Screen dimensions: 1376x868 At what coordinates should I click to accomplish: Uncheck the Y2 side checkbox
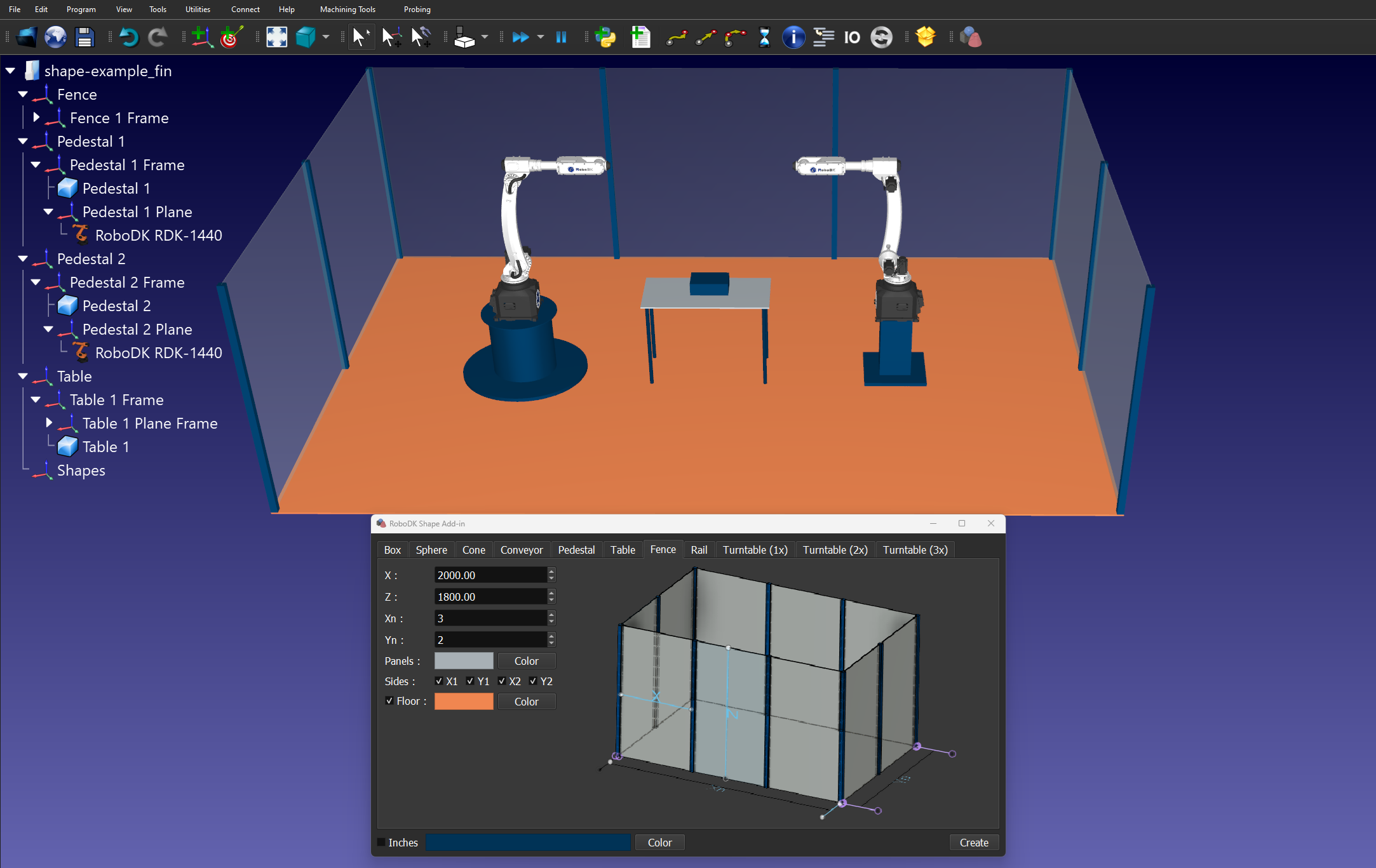pos(533,681)
